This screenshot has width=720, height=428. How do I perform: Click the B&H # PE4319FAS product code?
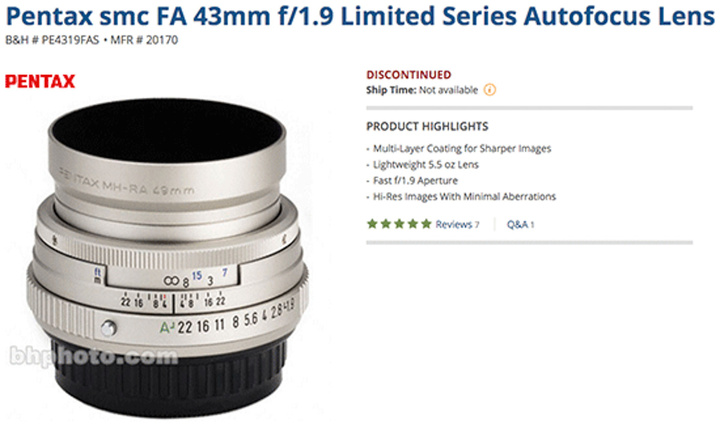pos(52,40)
